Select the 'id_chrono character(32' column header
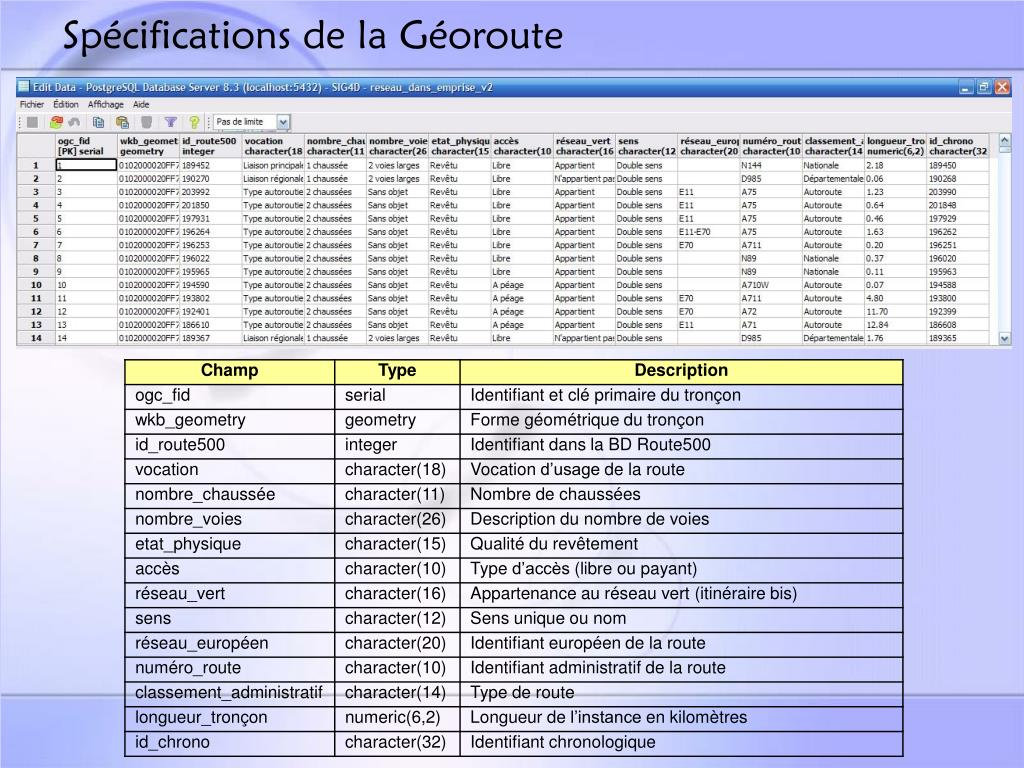 click(x=958, y=146)
